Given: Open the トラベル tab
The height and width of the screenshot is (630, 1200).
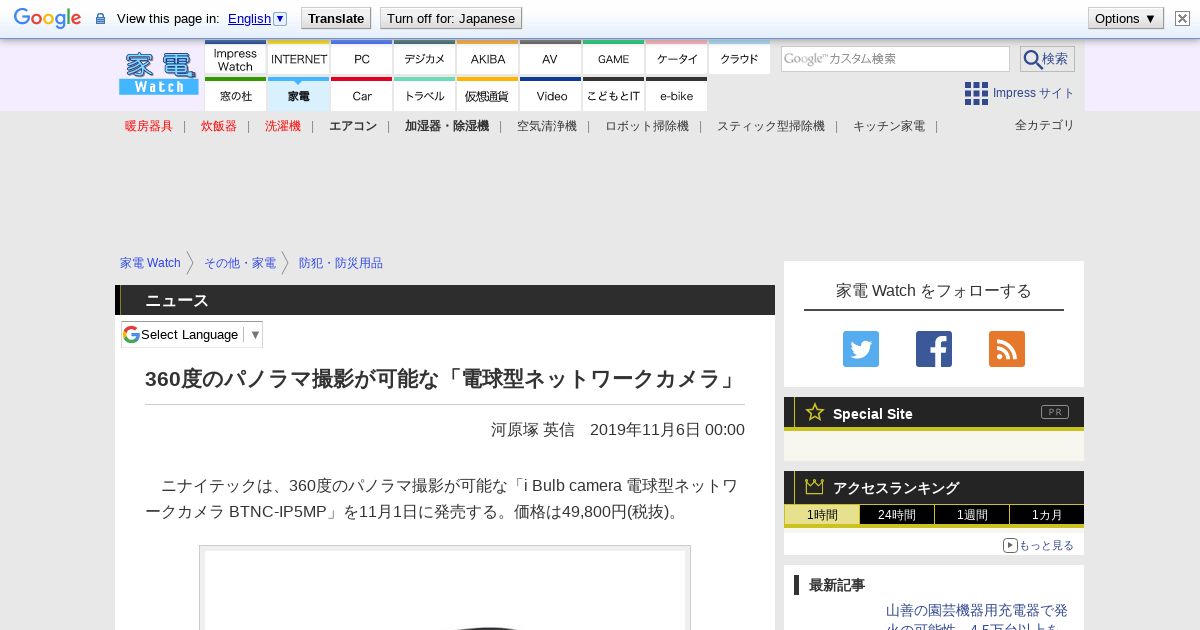Looking at the screenshot, I should (424, 95).
